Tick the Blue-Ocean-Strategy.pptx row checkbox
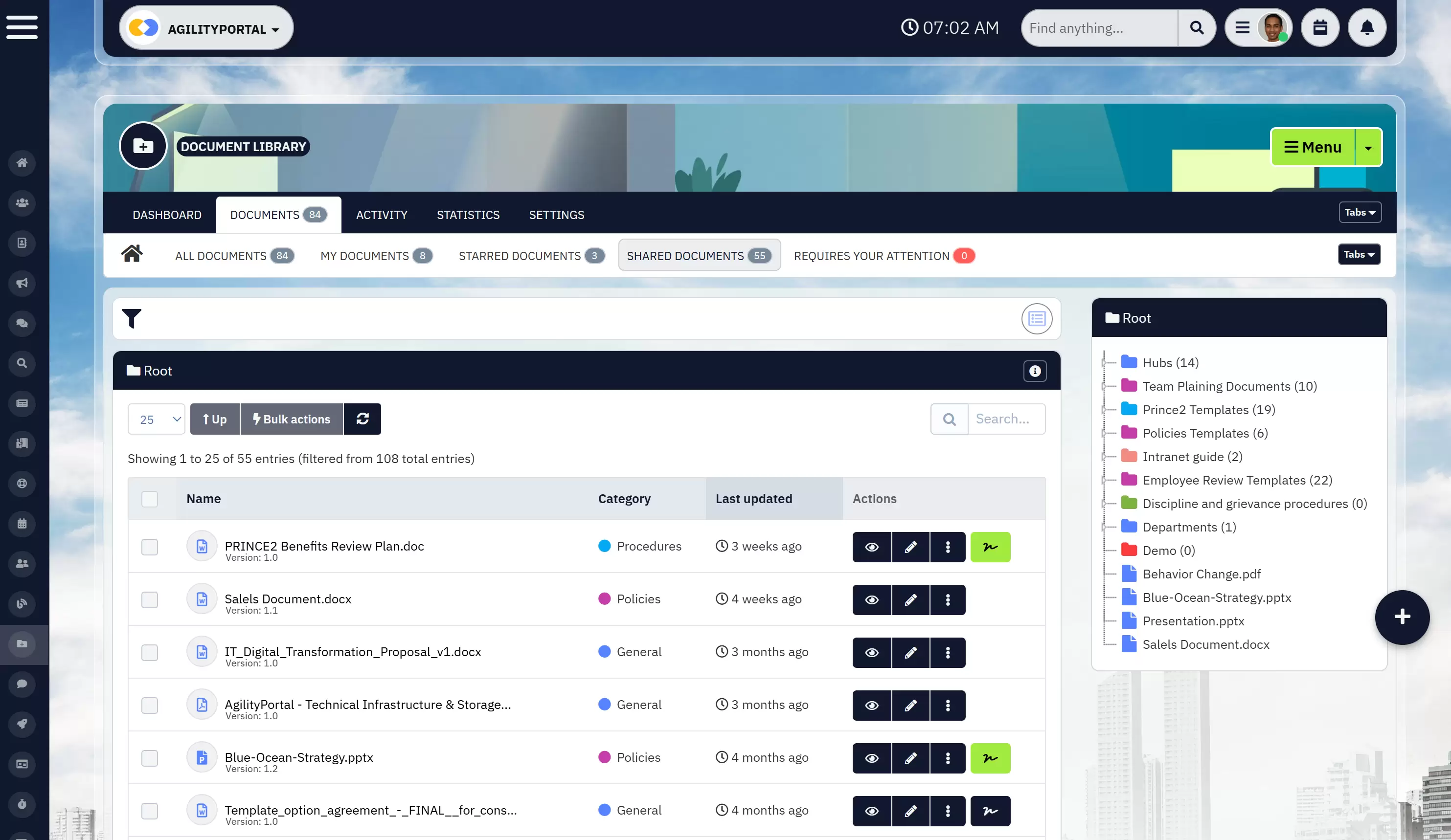The width and height of the screenshot is (1451, 840). click(x=150, y=758)
